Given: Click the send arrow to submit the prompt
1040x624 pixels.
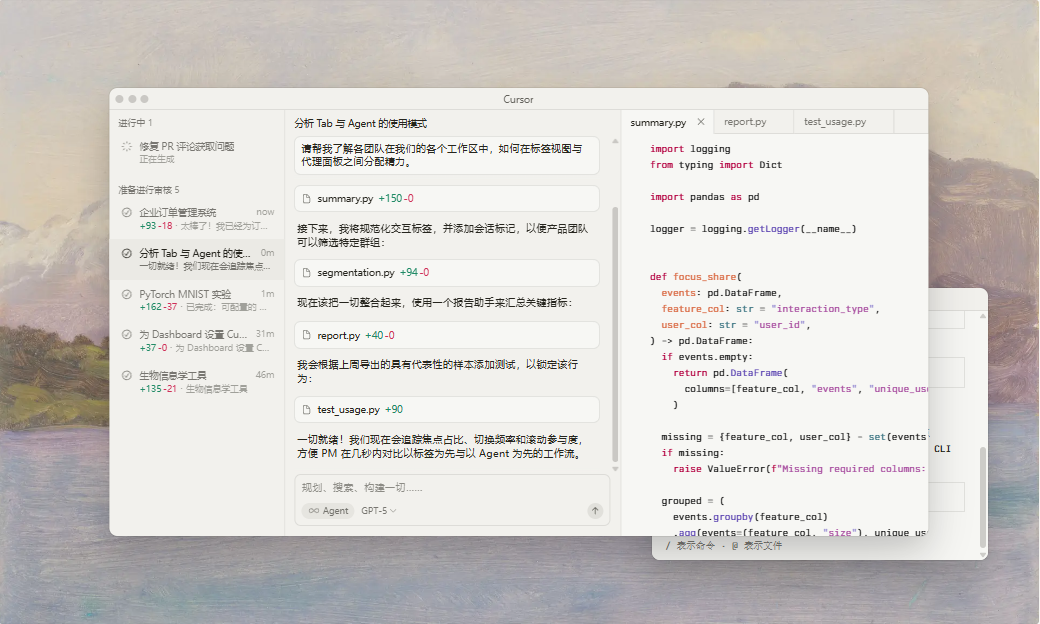Looking at the screenshot, I should point(595,510).
